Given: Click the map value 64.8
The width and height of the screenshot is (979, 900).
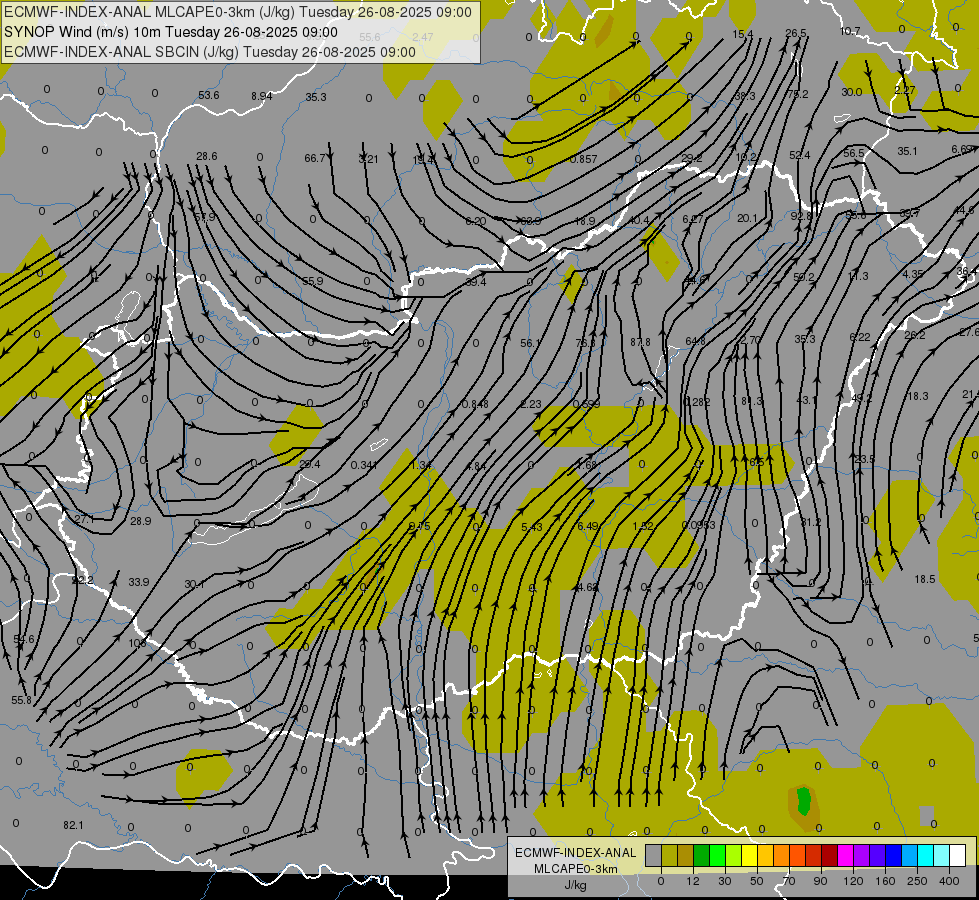Looking at the screenshot, I should [696, 341].
